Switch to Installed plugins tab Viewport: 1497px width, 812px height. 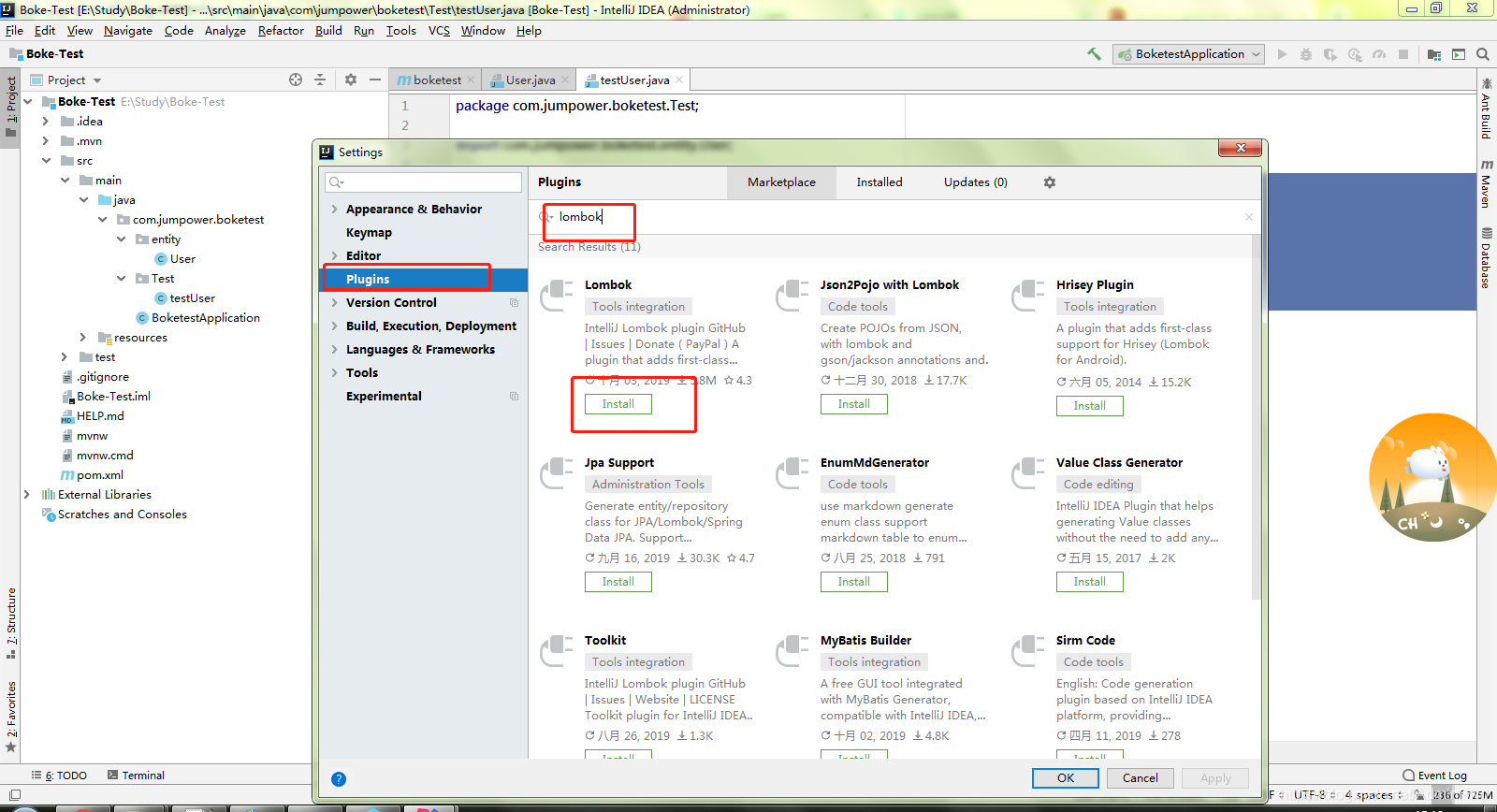tap(879, 182)
